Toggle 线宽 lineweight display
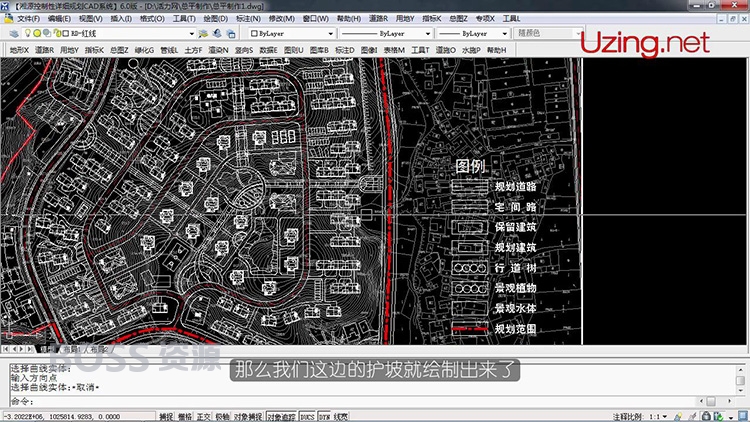 tap(341, 417)
